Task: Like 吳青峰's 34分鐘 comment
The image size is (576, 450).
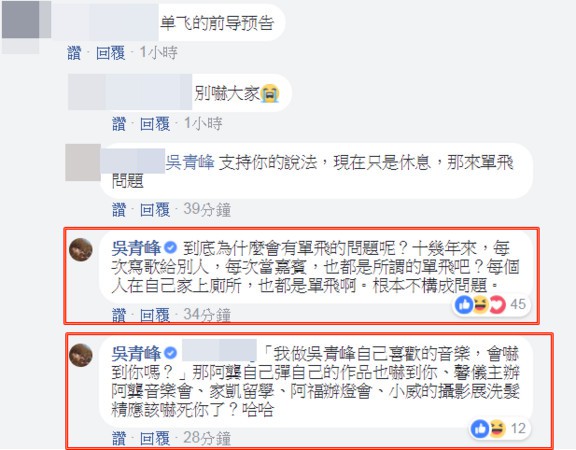Action: [119, 315]
